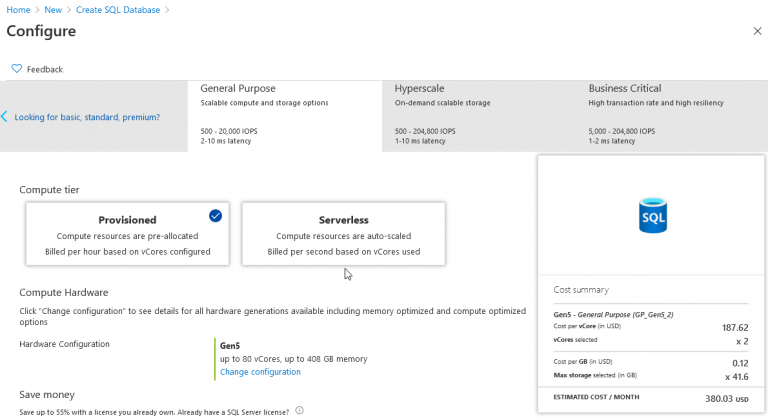Navigate to Create SQL Database breadcrumb
Viewport: 768px width, 418px height.
coord(118,9)
